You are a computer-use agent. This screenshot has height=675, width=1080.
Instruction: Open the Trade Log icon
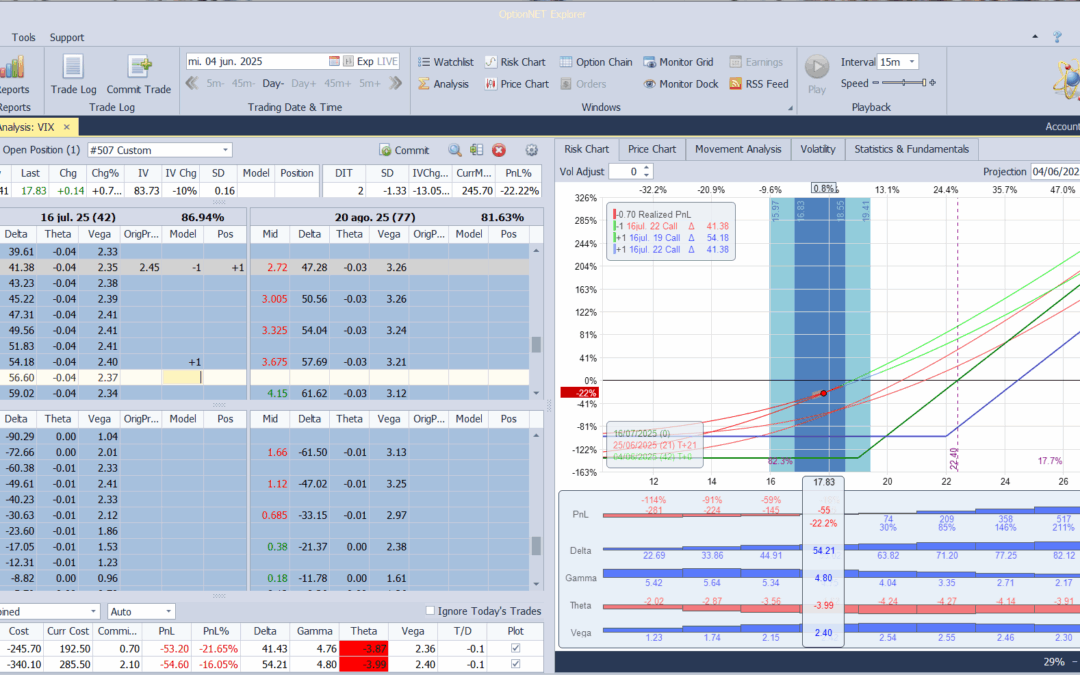point(73,67)
